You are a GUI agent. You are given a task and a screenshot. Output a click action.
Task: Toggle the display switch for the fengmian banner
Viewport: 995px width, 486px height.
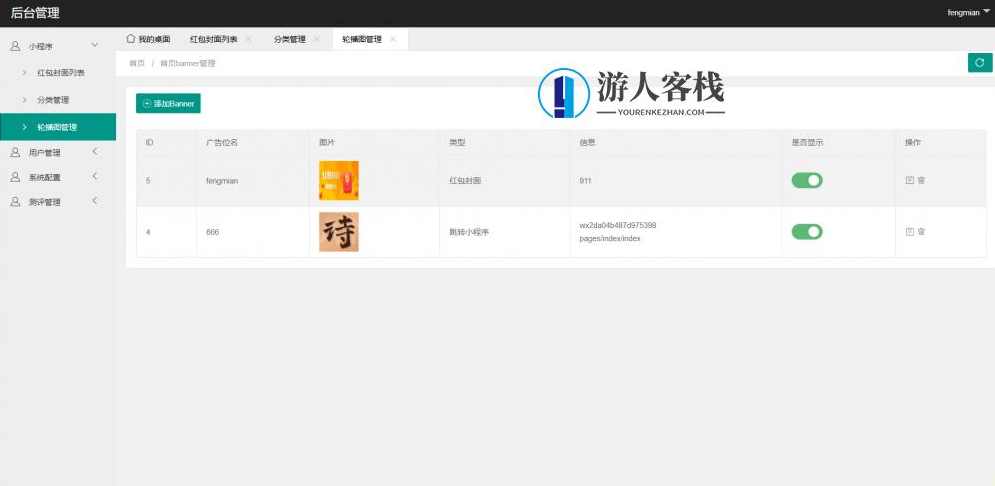coord(807,180)
